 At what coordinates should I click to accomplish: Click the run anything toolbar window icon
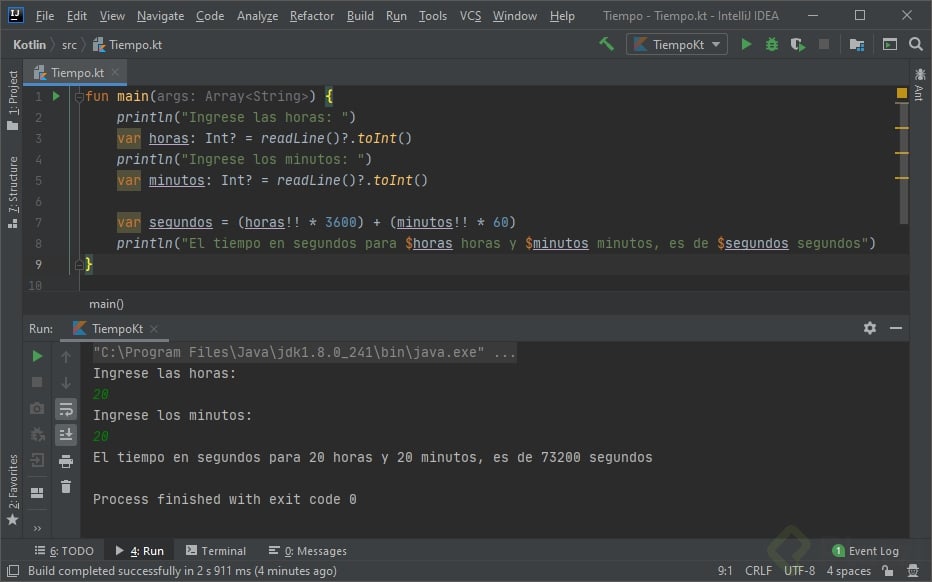pos(890,44)
